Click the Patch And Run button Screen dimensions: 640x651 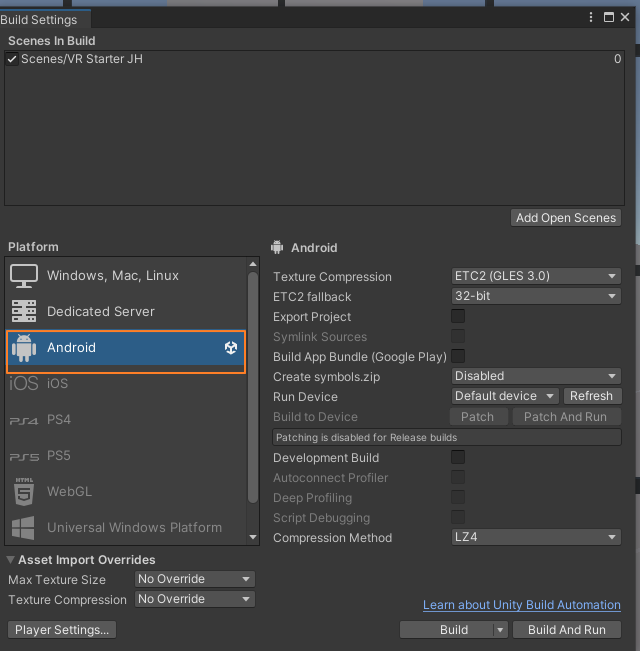566,416
